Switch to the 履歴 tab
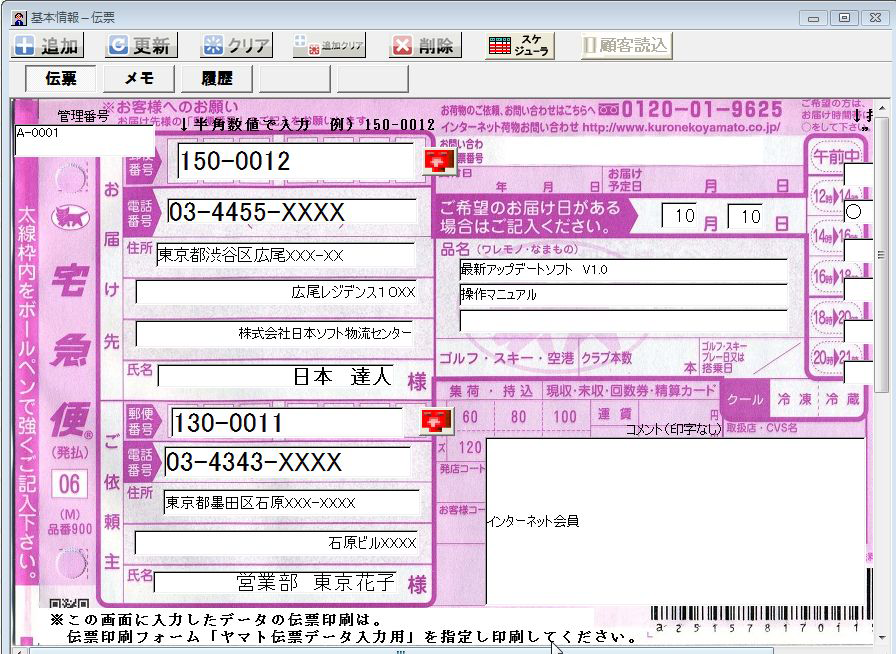The width and height of the screenshot is (896, 654). pos(217,78)
